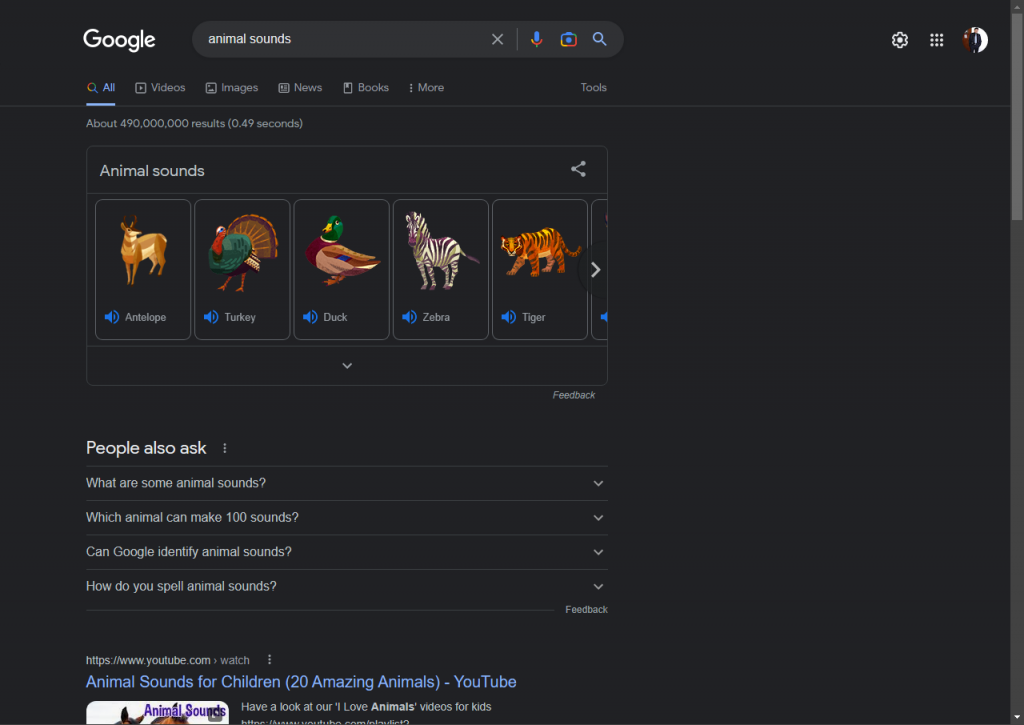Open search by image camera
This screenshot has height=725, width=1024.
pos(569,39)
